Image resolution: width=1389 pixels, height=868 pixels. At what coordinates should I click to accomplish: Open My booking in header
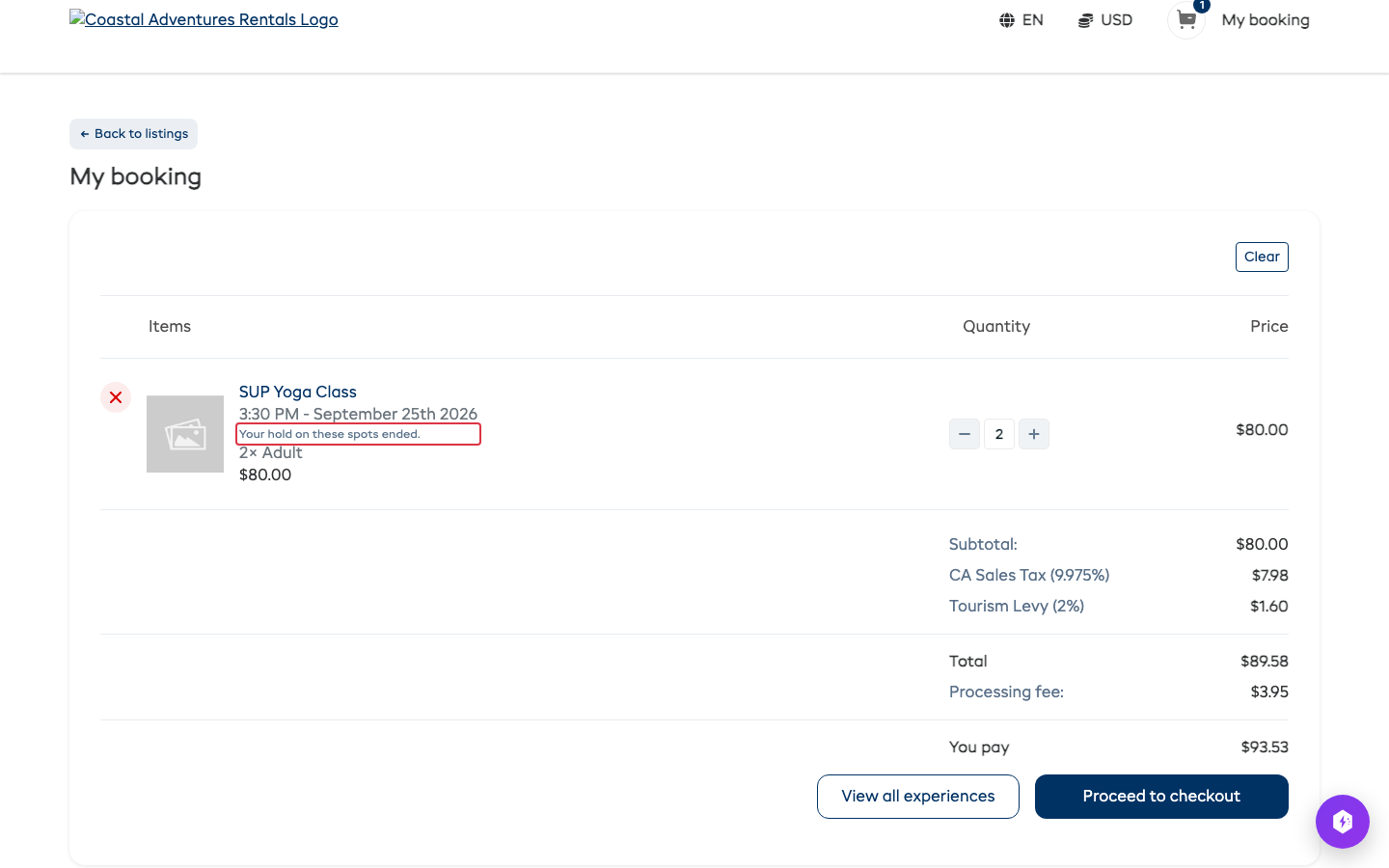tap(1266, 20)
